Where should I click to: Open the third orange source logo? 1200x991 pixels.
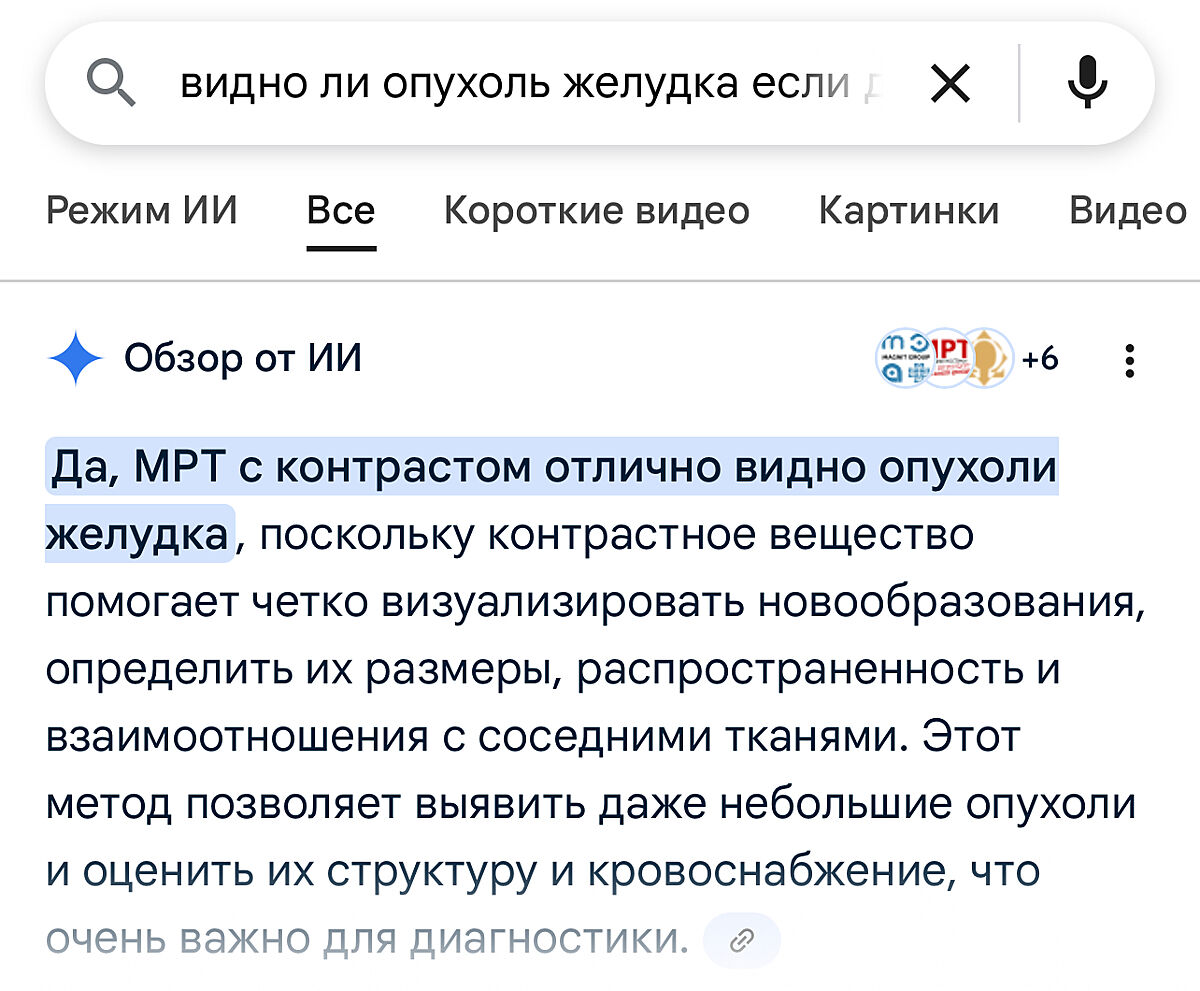(985, 358)
